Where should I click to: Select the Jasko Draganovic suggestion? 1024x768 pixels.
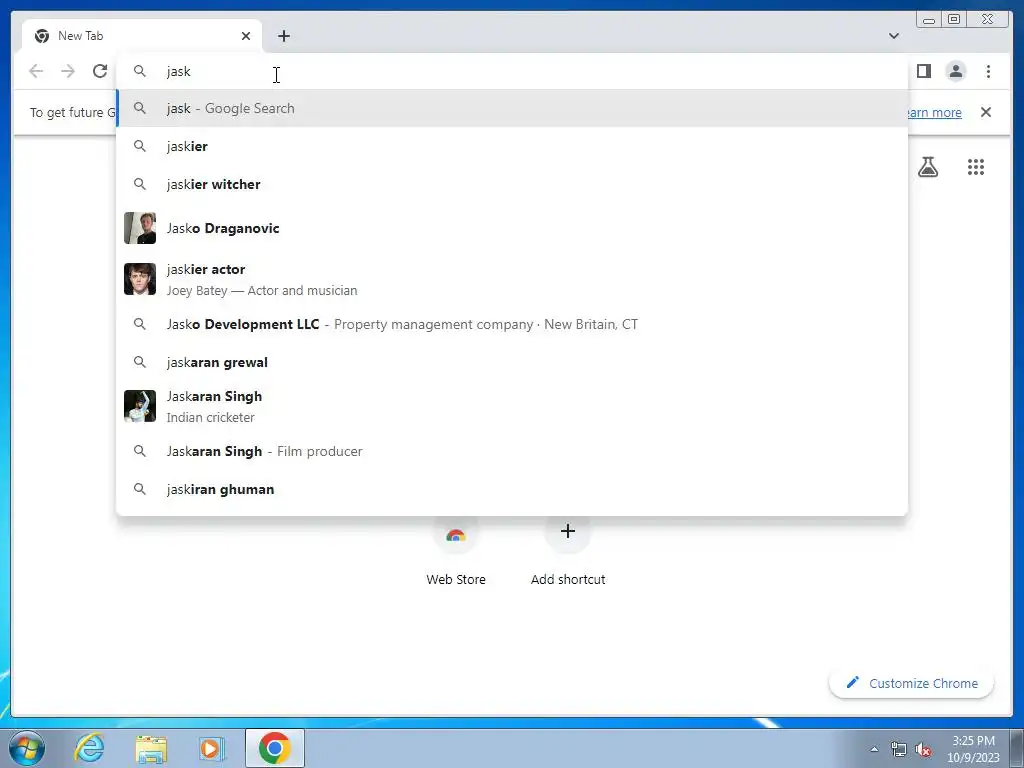click(512, 228)
